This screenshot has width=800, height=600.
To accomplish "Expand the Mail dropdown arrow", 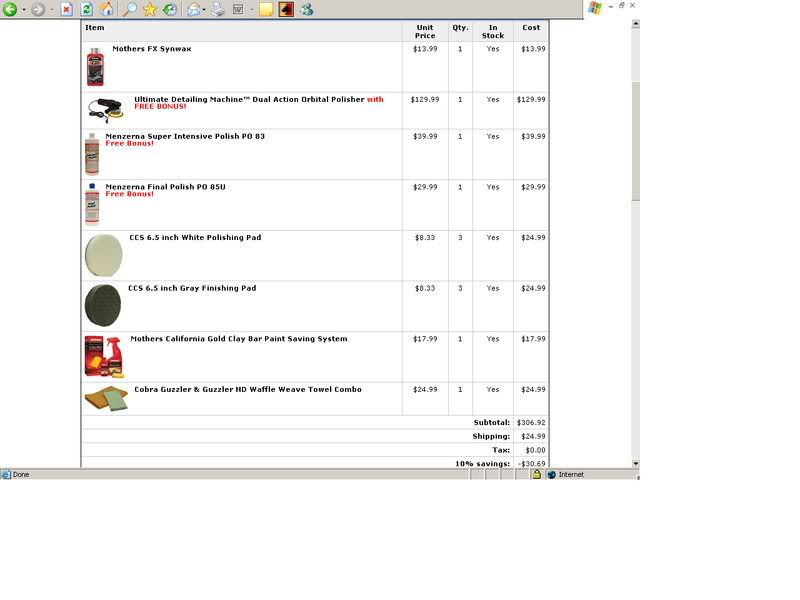I will (x=204, y=9).
